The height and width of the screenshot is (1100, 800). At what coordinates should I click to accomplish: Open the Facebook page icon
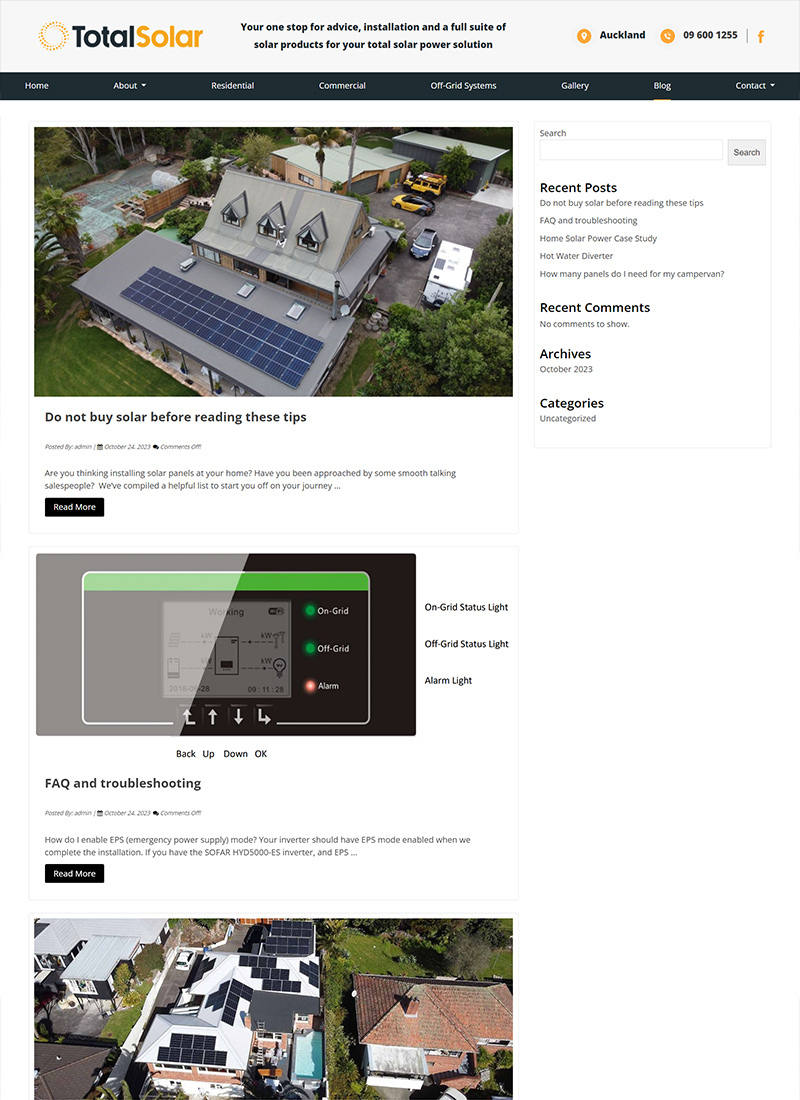click(761, 37)
